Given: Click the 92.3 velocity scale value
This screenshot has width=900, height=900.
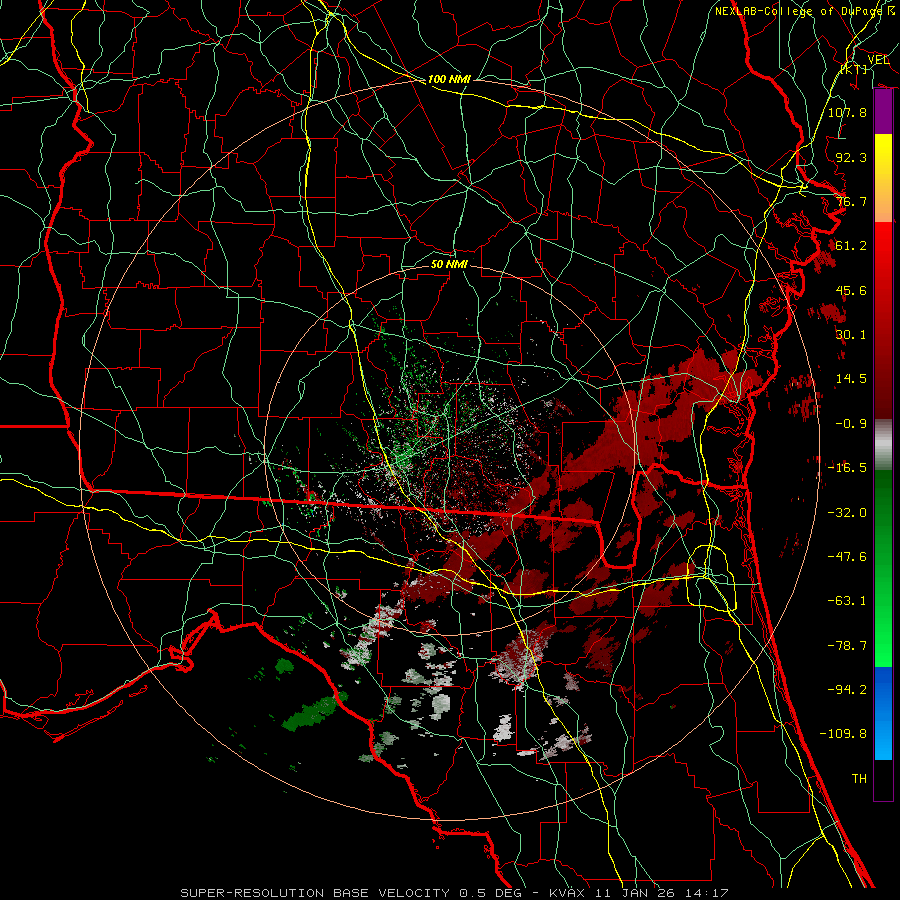Looking at the screenshot, I should (851, 157).
